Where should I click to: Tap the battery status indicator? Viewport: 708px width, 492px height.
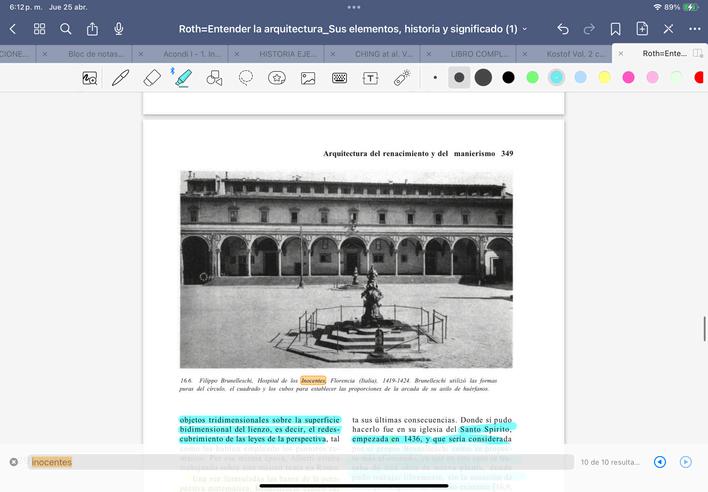click(x=691, y=7)
